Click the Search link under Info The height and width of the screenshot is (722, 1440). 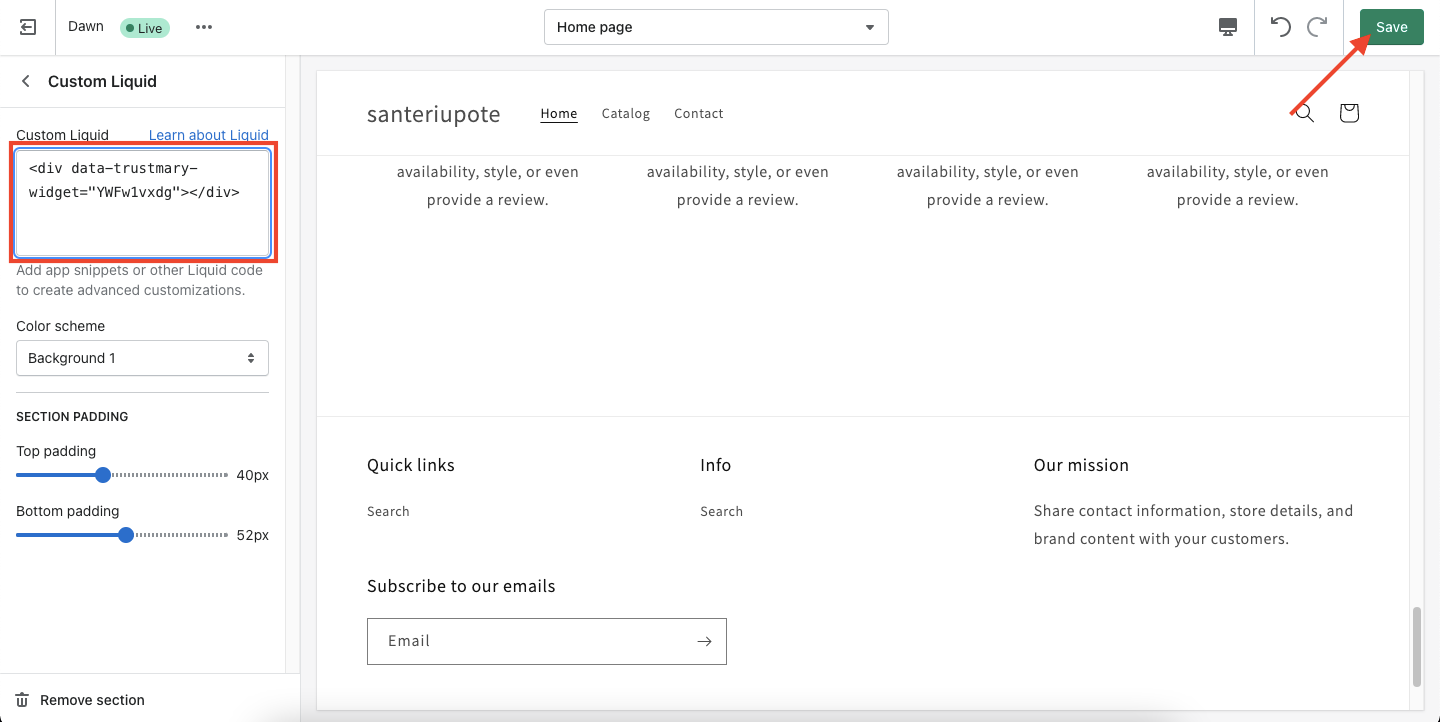(721, 511)
